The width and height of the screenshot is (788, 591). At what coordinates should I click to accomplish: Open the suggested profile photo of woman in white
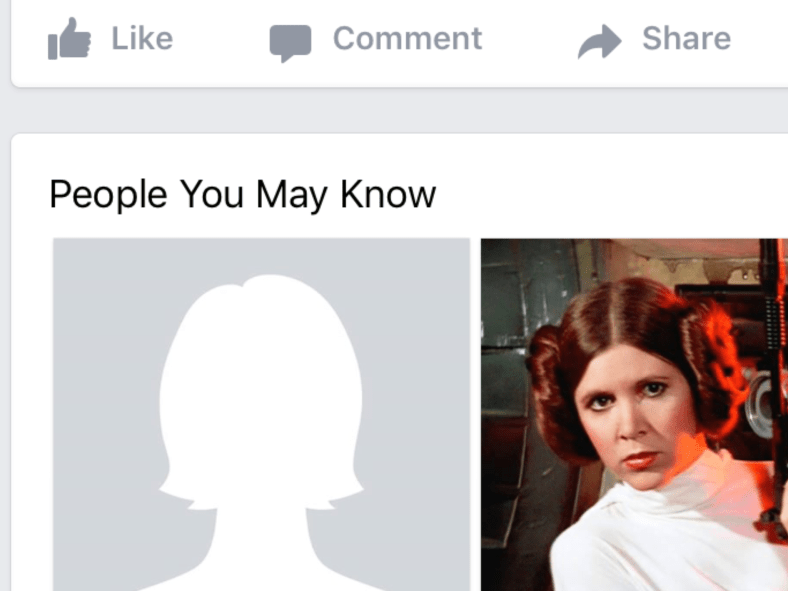tap(634, 415)
